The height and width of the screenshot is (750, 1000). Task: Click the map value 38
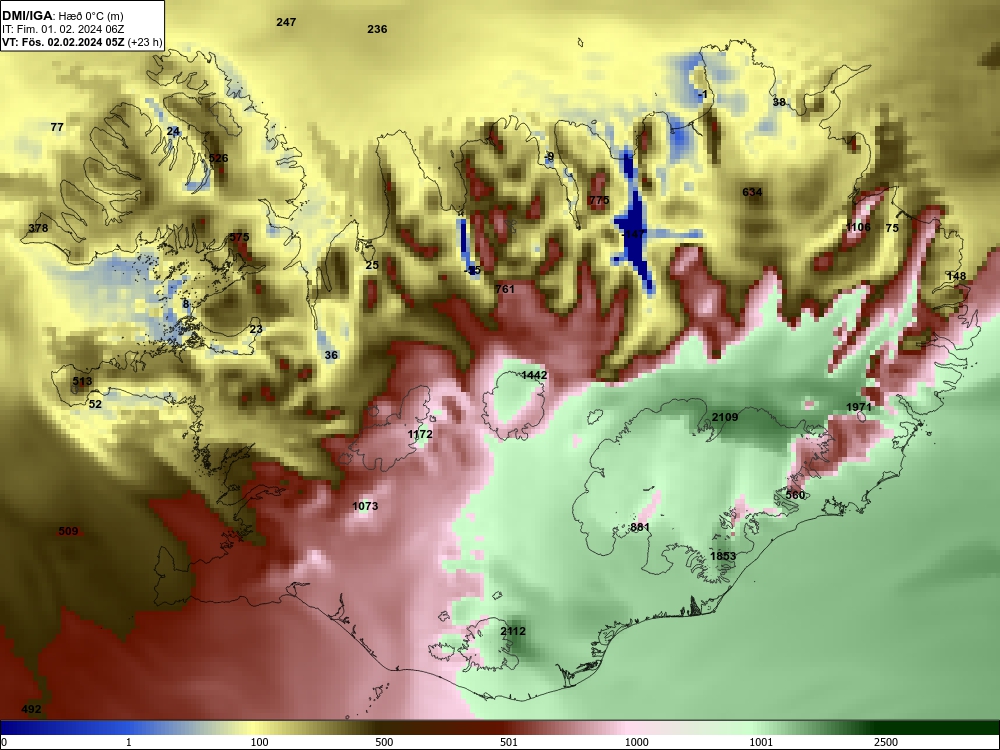779,102
